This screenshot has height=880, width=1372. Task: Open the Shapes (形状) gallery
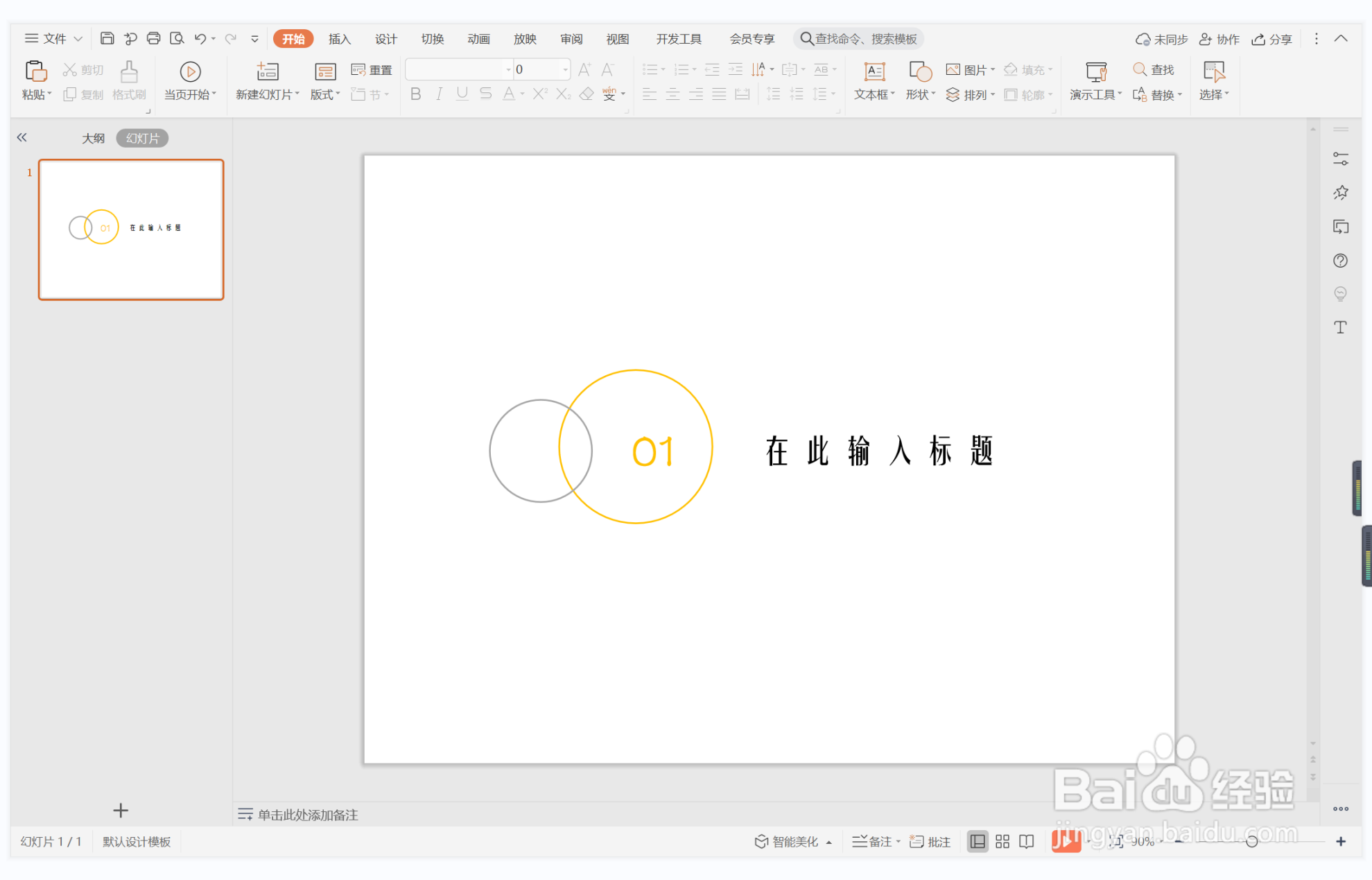coord(920,81)
